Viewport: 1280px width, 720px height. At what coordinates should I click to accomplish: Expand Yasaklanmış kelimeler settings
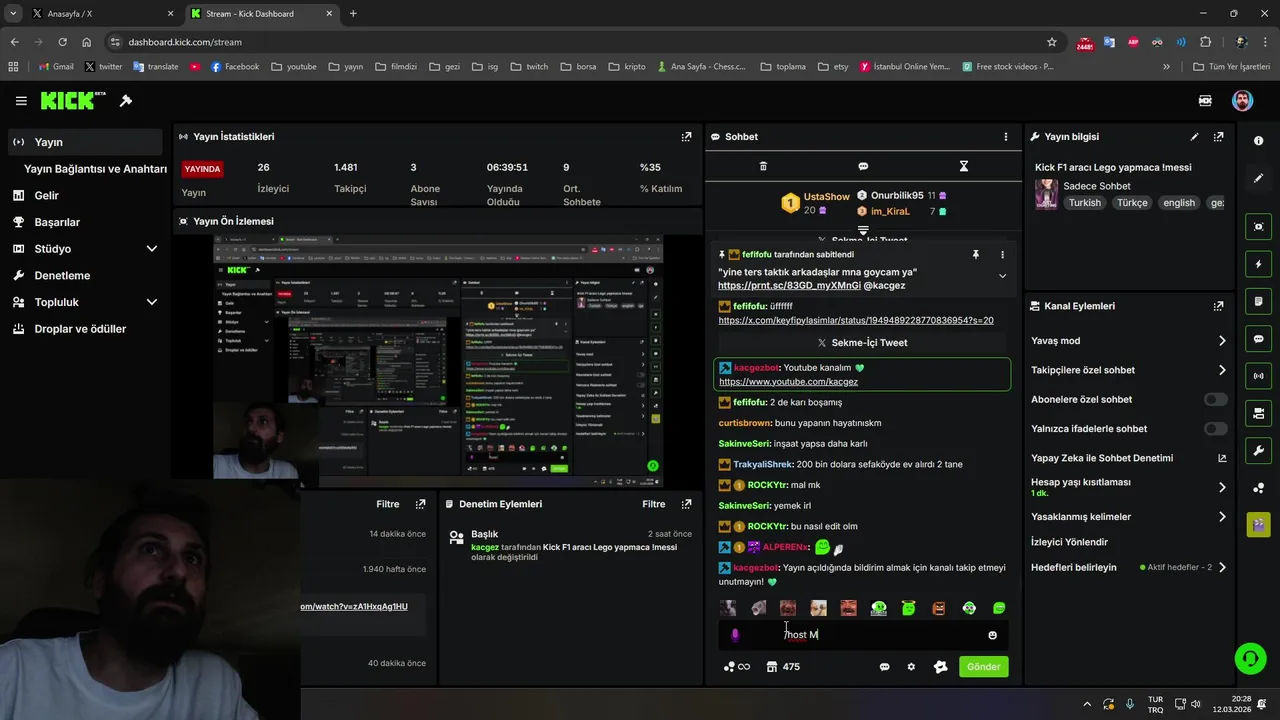(x=1222, y=517)
